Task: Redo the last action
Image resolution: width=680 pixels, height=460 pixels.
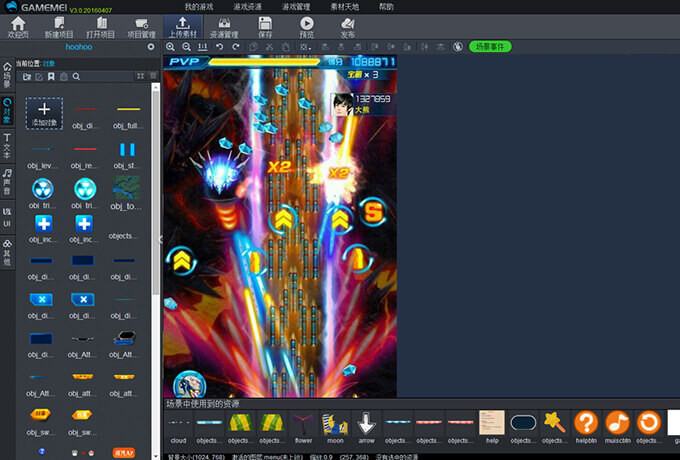Action: 235,47
